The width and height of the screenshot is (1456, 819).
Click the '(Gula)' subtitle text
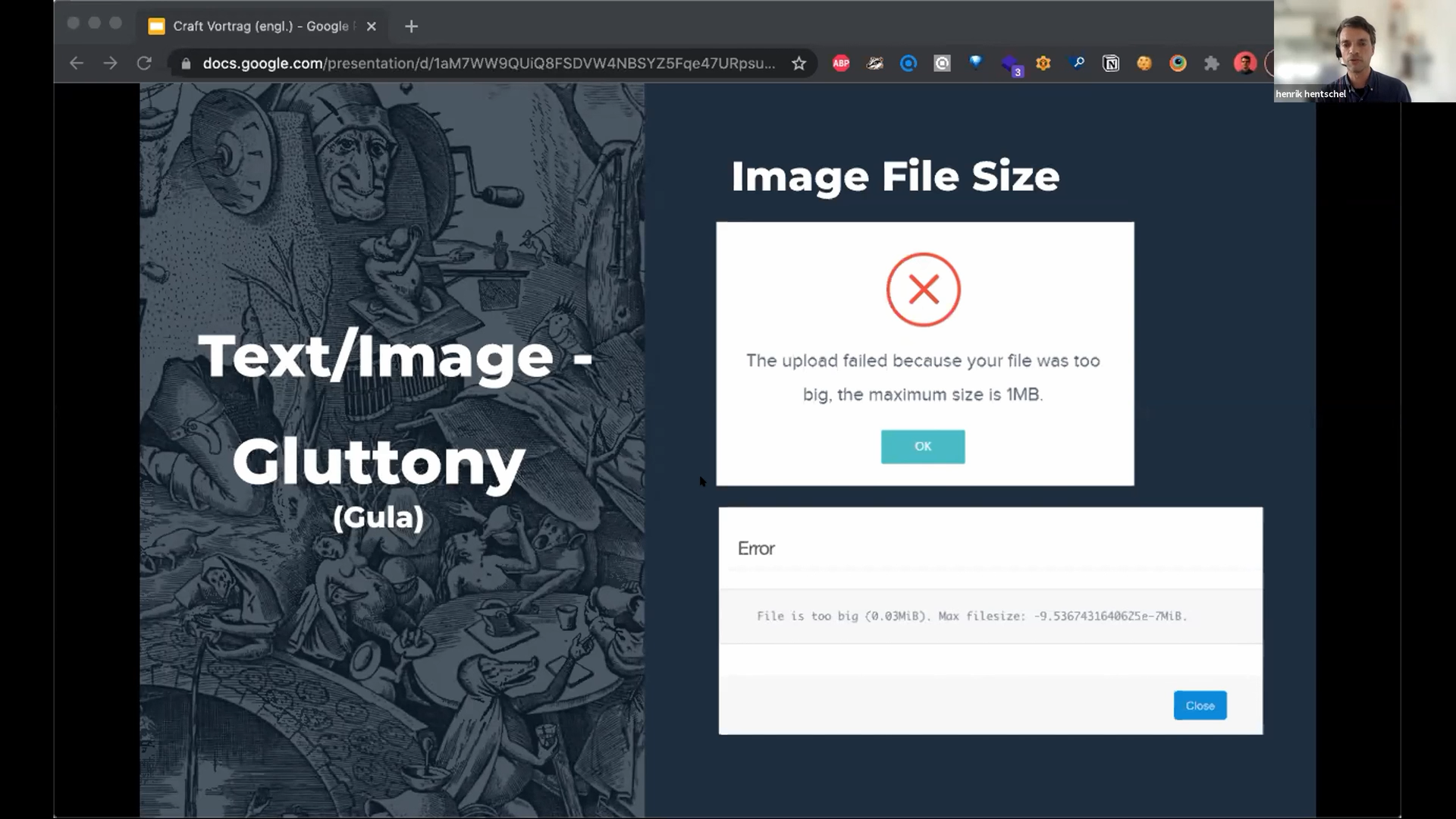coord(378,517)
